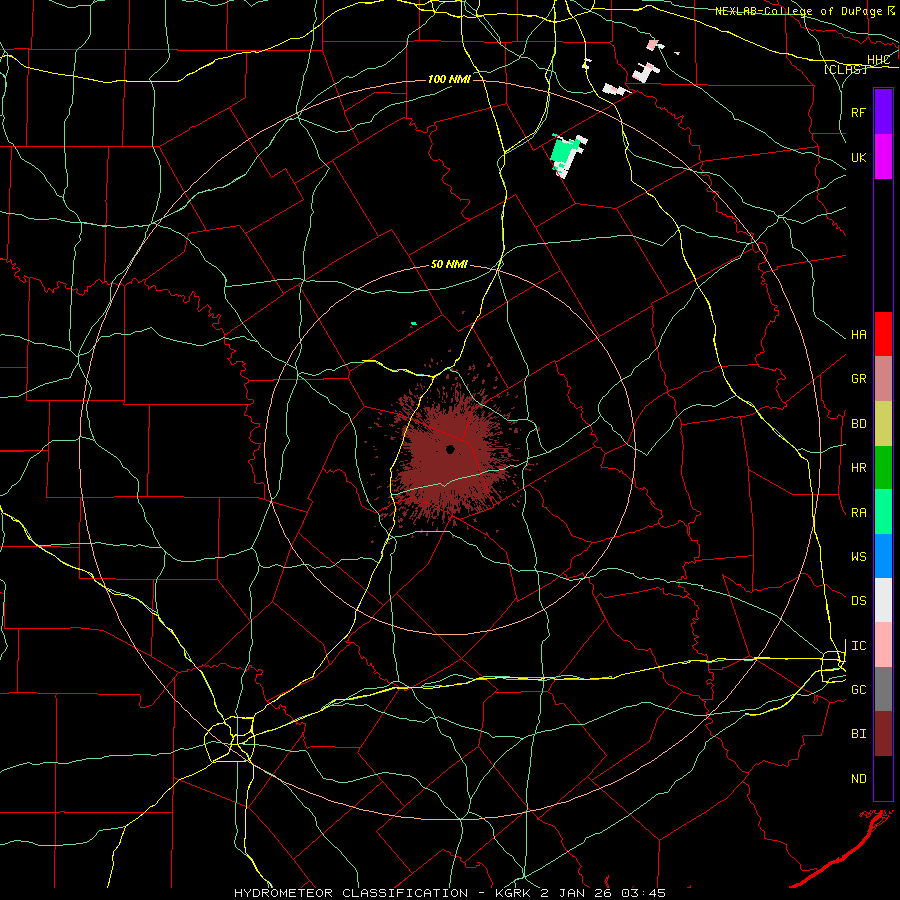900x900 pixels.
Task: Click the tiny green echo inside 50 NMI ring
Action: (413, 324)
